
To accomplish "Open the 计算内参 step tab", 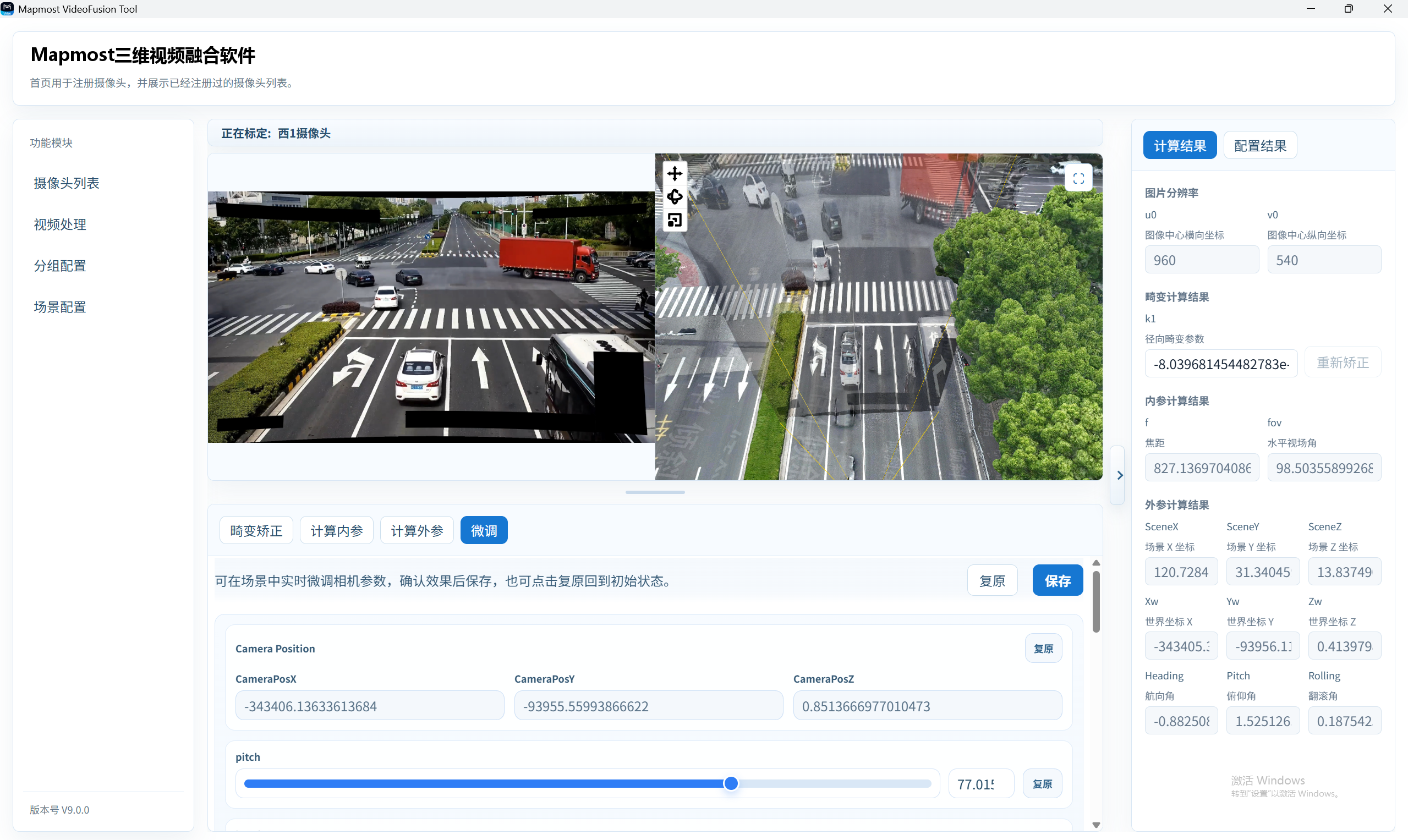I will coord(337,530).
